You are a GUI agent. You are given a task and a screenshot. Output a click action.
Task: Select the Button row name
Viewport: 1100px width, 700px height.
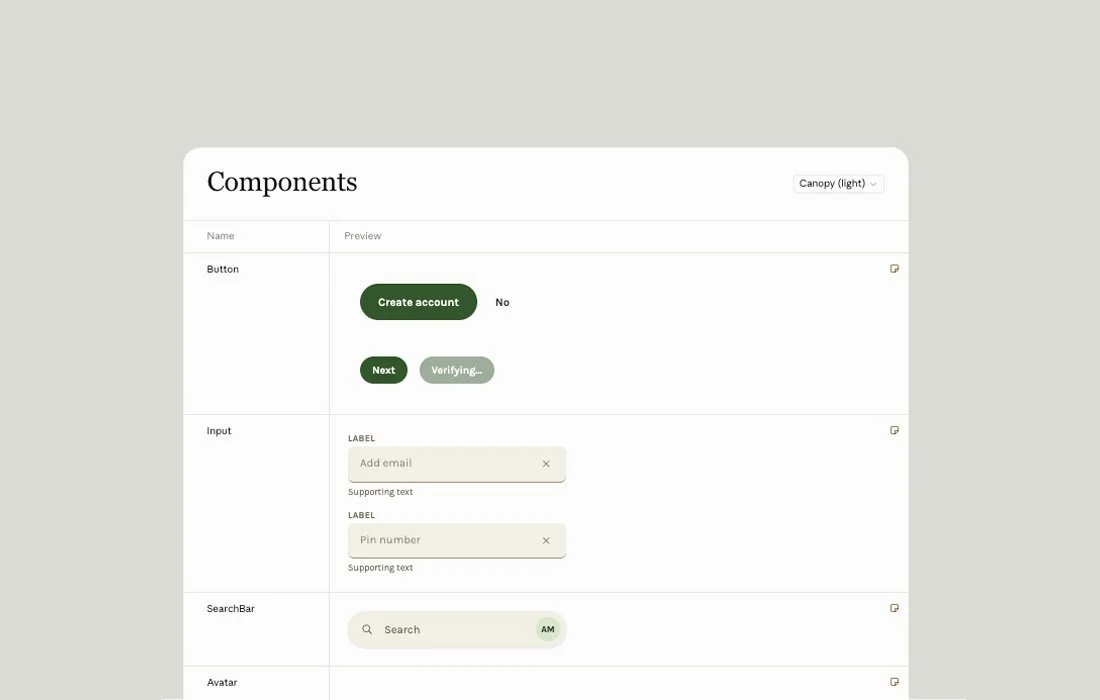(x=222, y=269)
